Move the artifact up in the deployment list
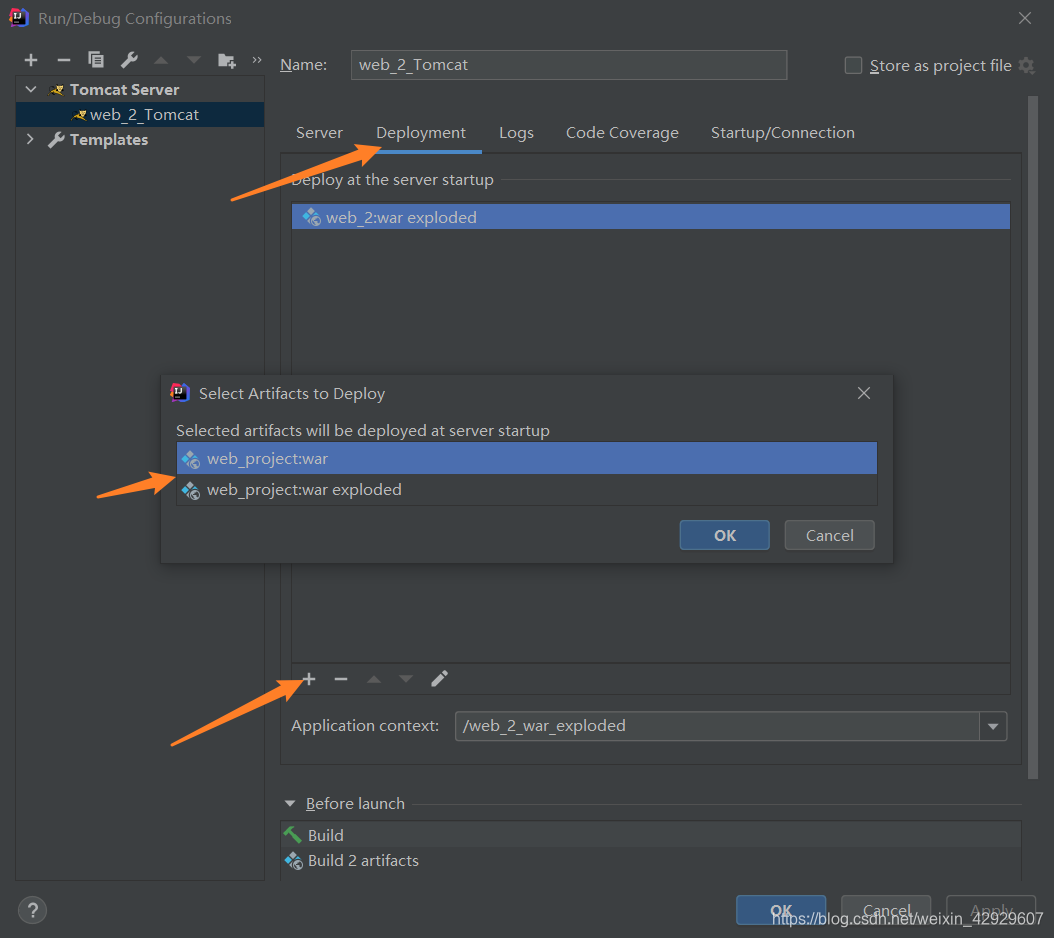This screenshot has height=938, width=1054. 374,679
